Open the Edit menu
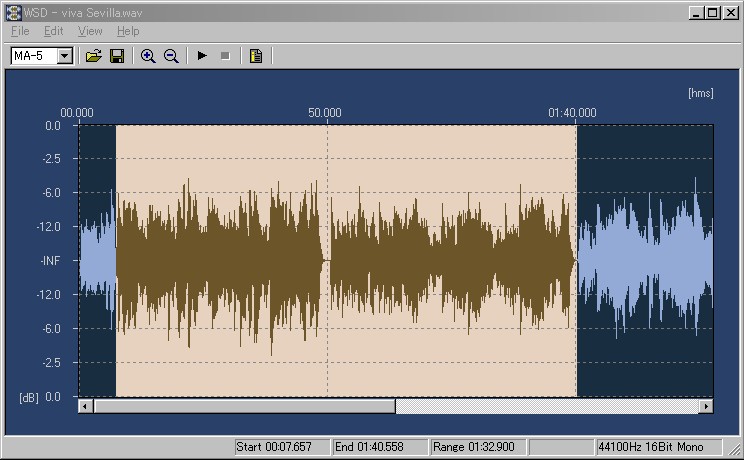This screenshot has height=460, width=744. 53,31
